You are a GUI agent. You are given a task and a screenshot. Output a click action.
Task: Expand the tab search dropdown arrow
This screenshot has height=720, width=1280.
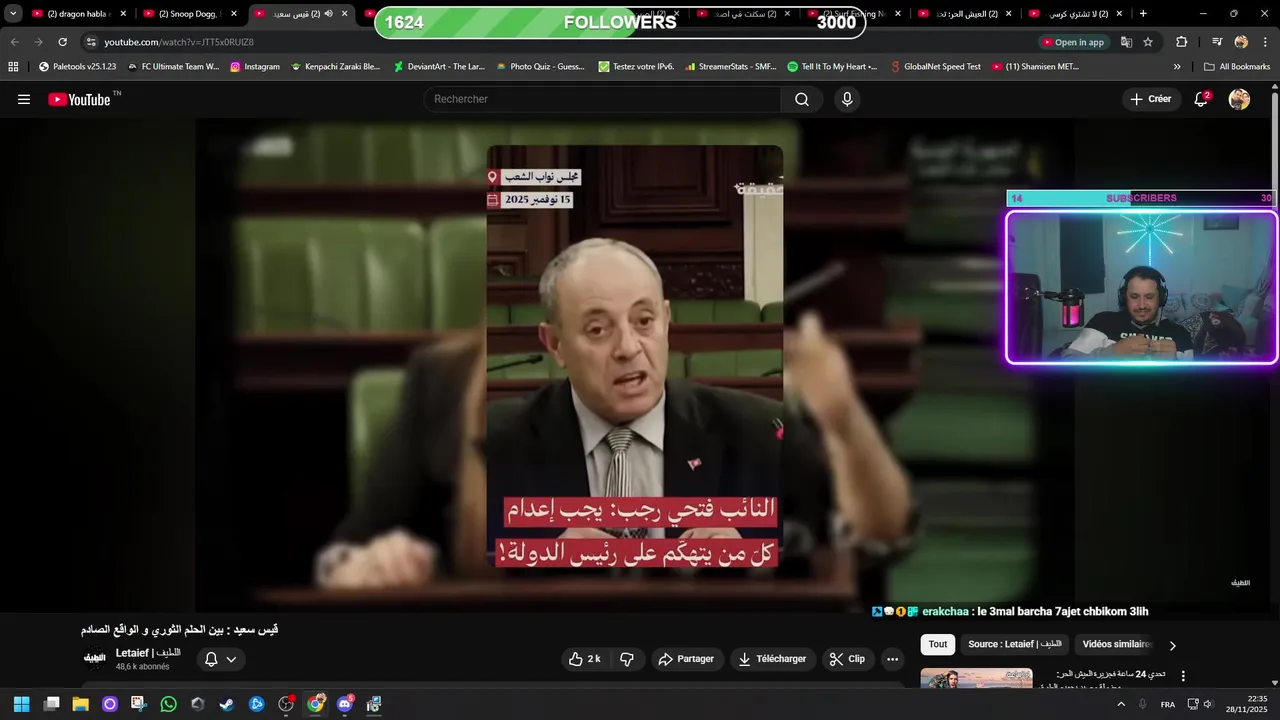point(13,14)
